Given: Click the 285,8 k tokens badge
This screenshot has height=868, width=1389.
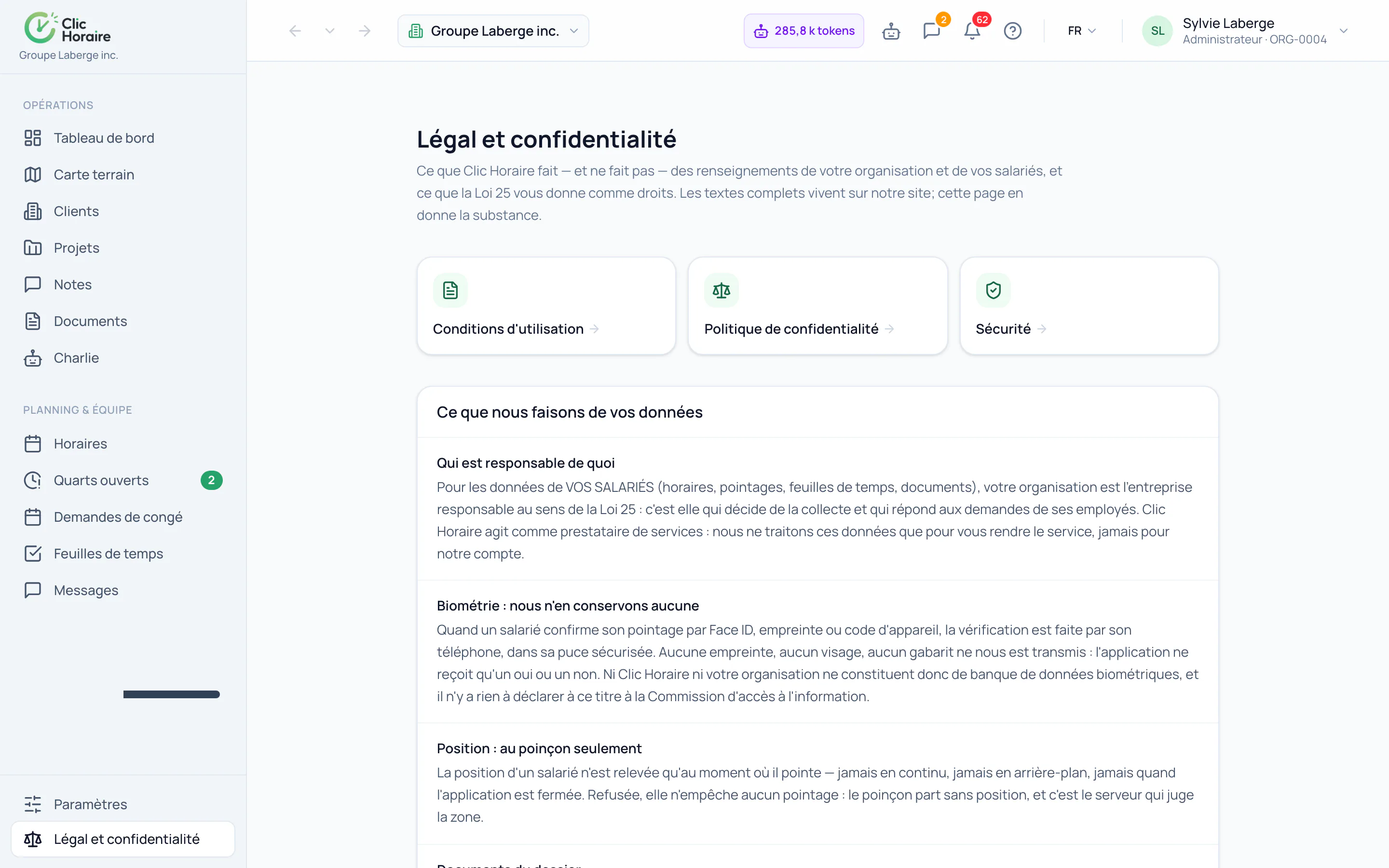Looking at the screenshot, I should [803, 31].
